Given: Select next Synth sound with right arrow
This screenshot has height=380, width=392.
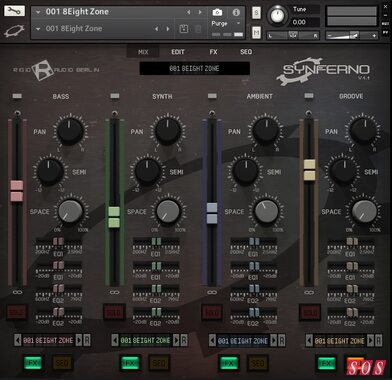Looking at the screenshot, I should tap(176, 340).
